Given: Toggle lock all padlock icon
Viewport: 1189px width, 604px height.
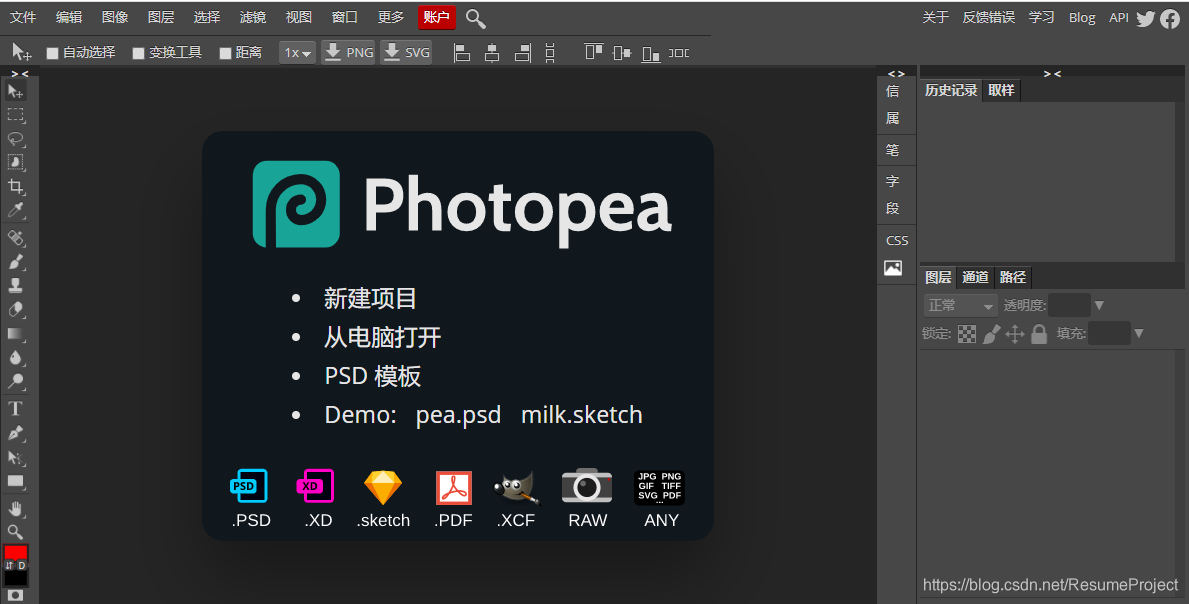Looking at the screenshot, I should (x=1039, y=334).
